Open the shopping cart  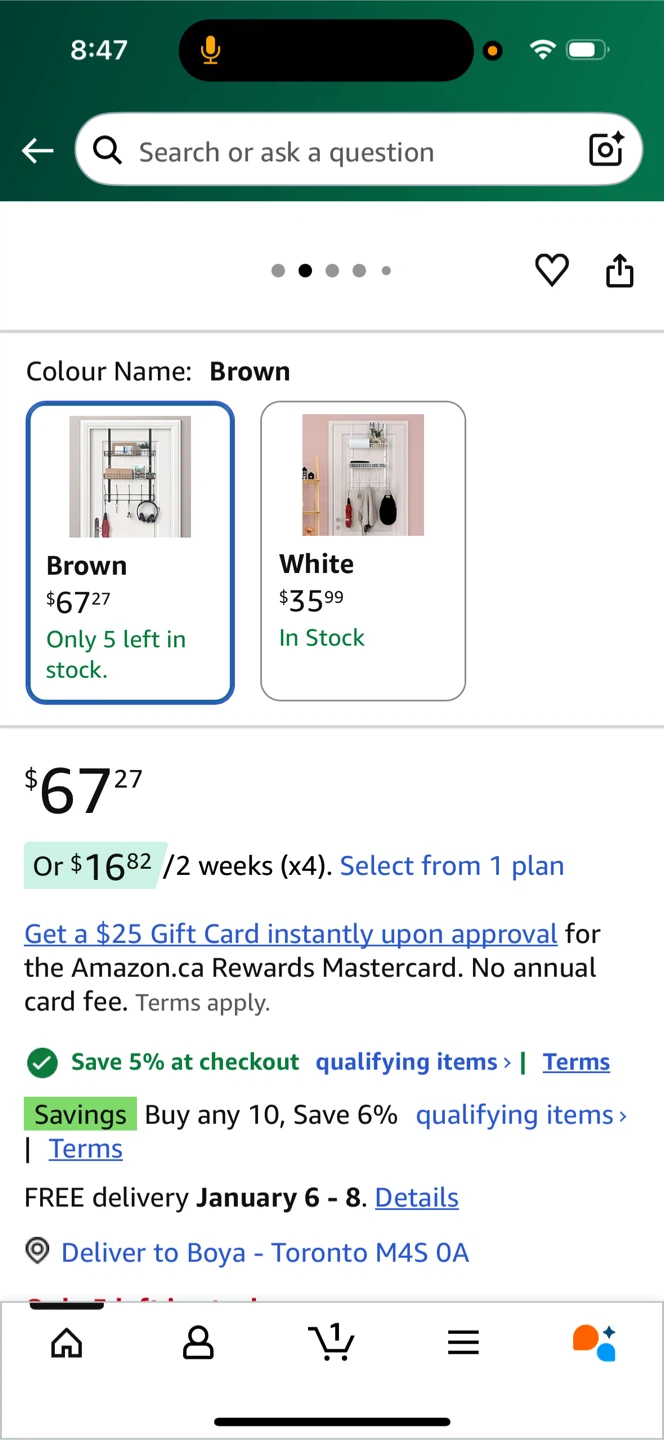tap(331, 1342)
